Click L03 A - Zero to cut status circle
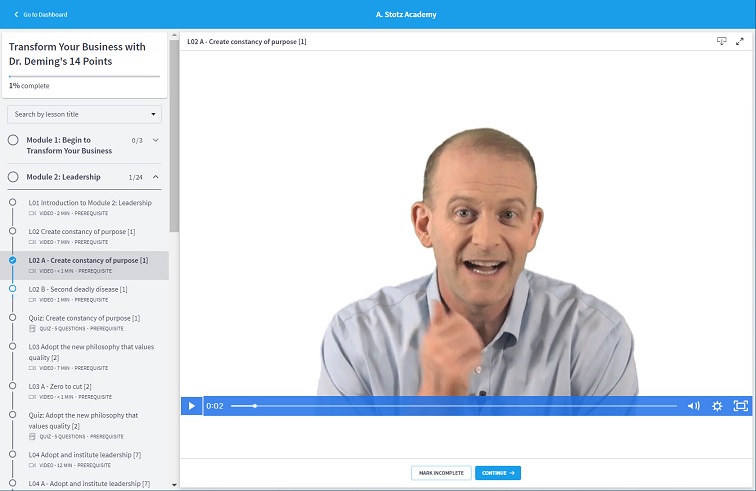 [13, 386]
